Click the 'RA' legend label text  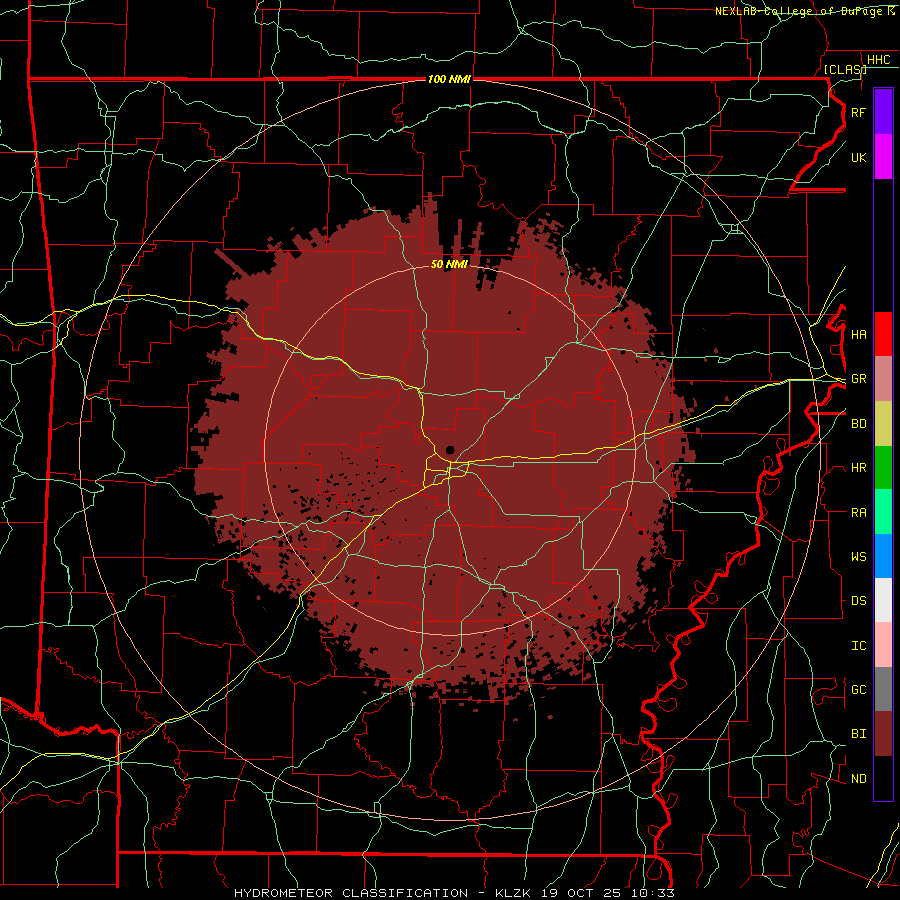(x=858, y=513)
